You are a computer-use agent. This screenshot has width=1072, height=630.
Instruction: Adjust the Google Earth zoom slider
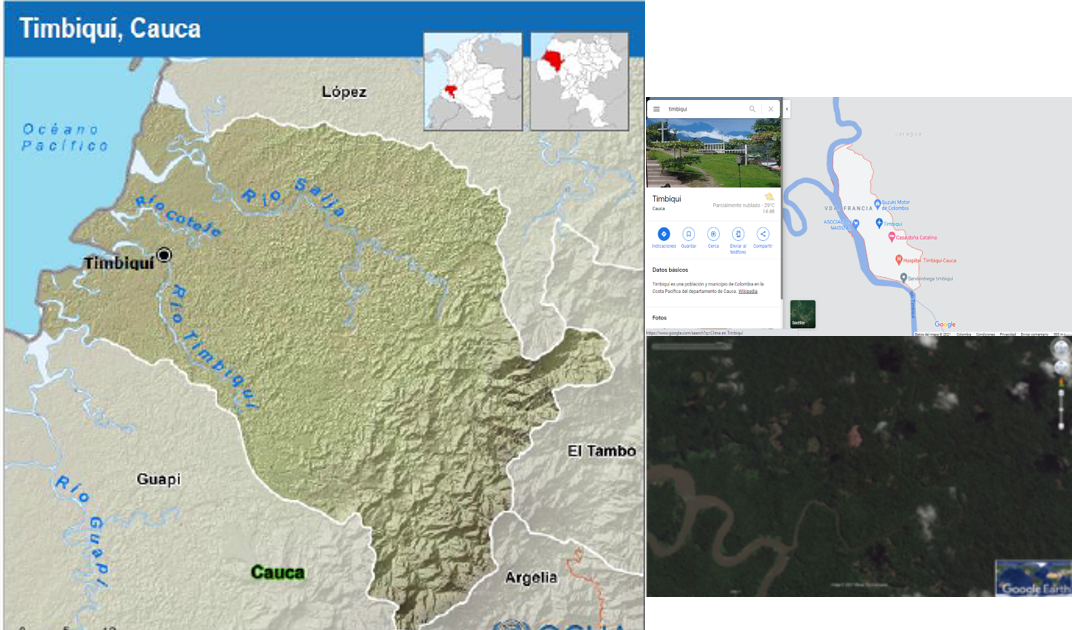[1061, 410]
